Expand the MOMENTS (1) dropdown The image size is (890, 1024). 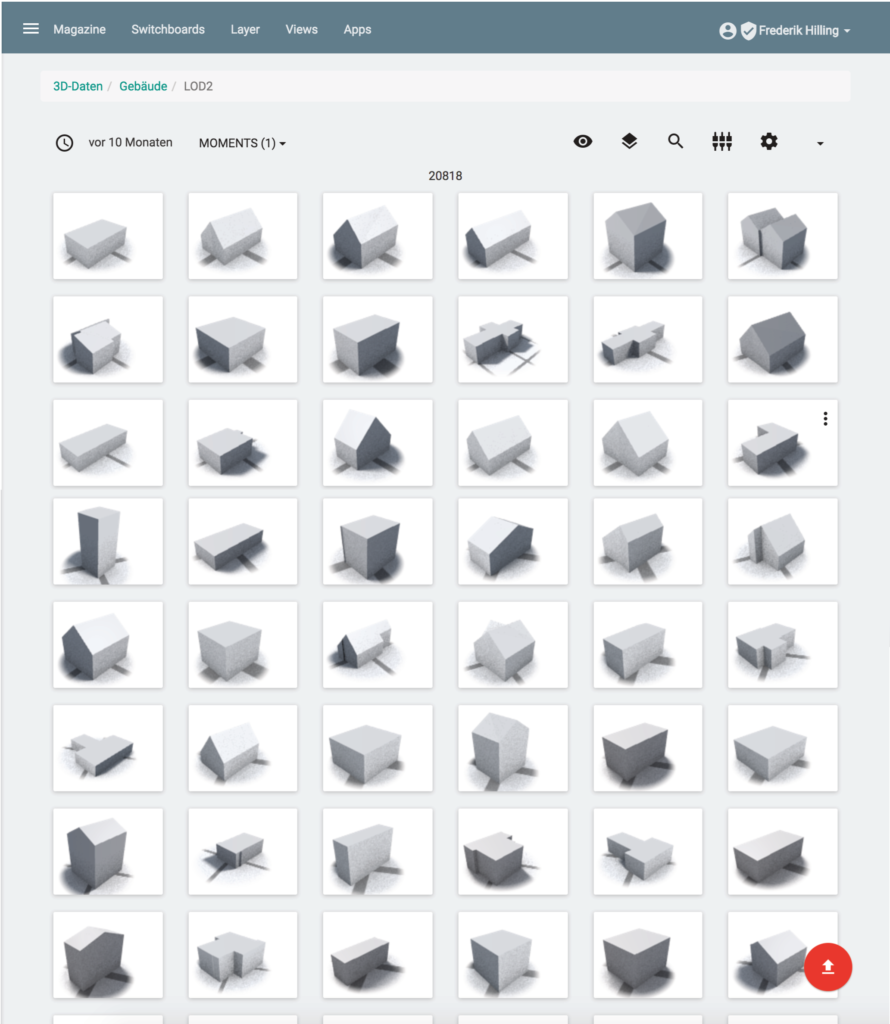(x=242, y=143)
